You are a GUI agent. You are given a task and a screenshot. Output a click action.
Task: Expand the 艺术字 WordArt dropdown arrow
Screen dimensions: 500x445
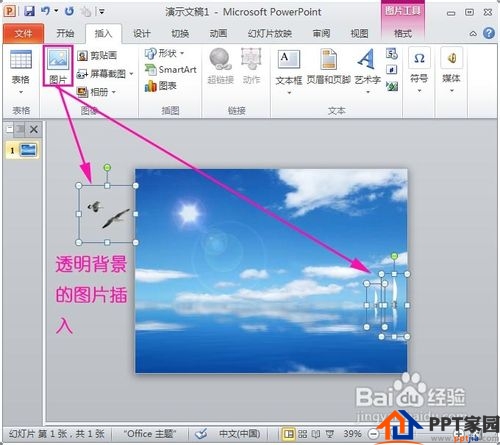click(368, 92)
